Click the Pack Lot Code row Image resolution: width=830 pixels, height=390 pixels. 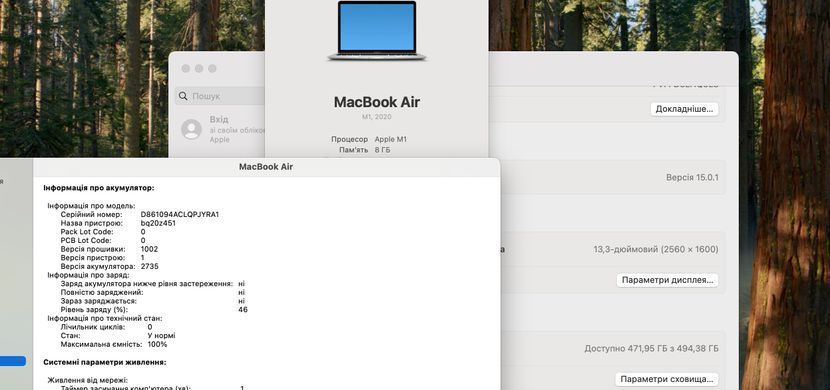(103, 232)
